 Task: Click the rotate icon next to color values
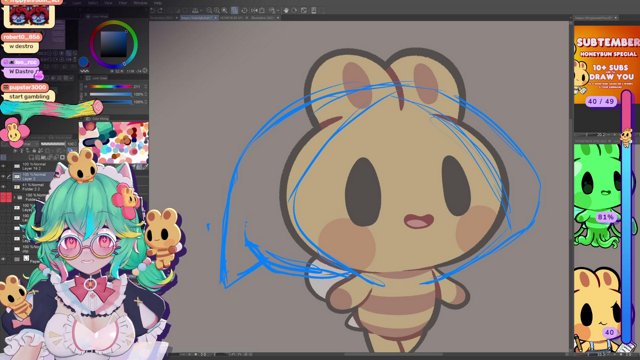point(145,70)
